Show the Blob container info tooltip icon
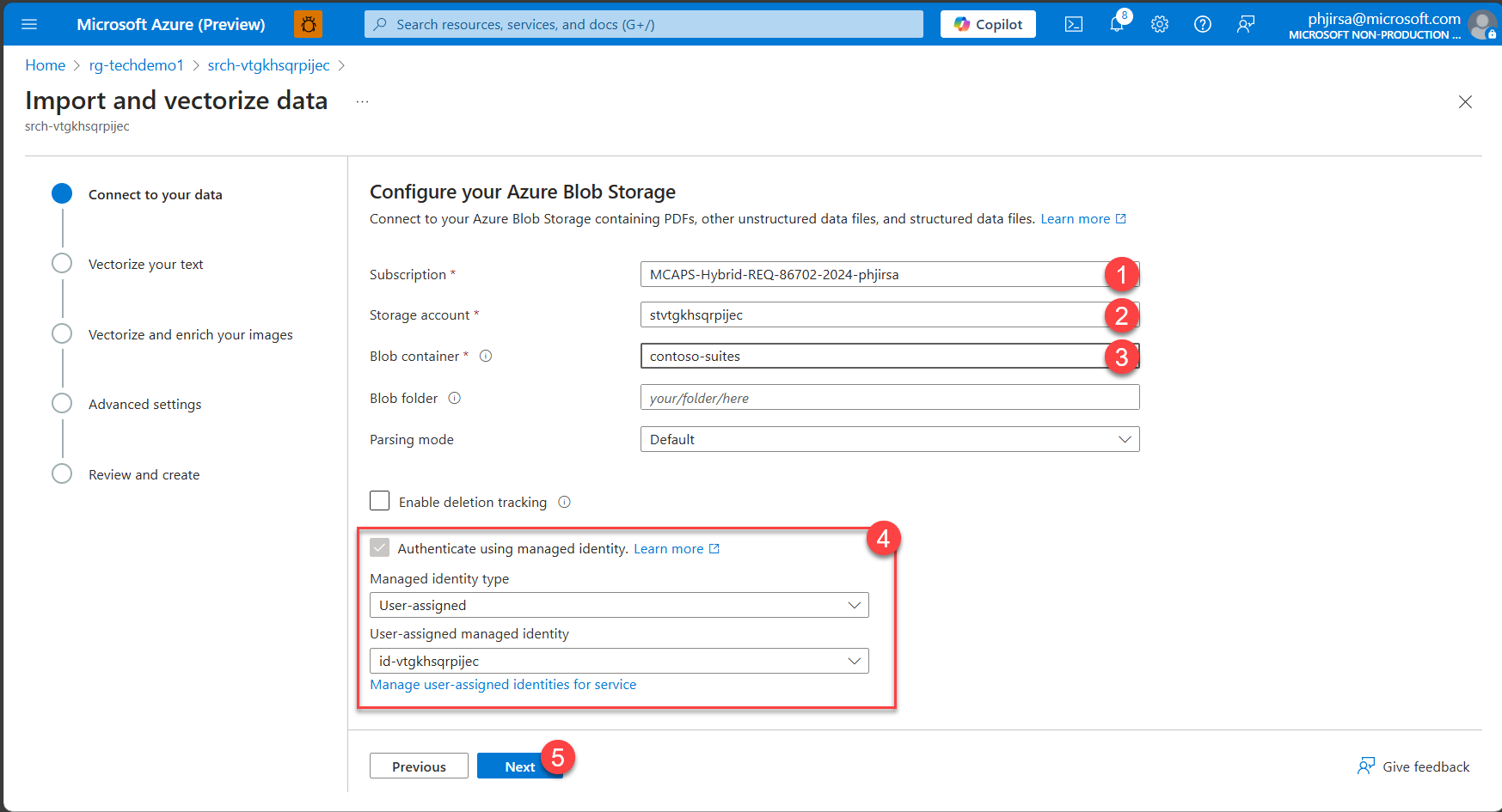This screenshot has height=812, width=1502. coord(486,355)
